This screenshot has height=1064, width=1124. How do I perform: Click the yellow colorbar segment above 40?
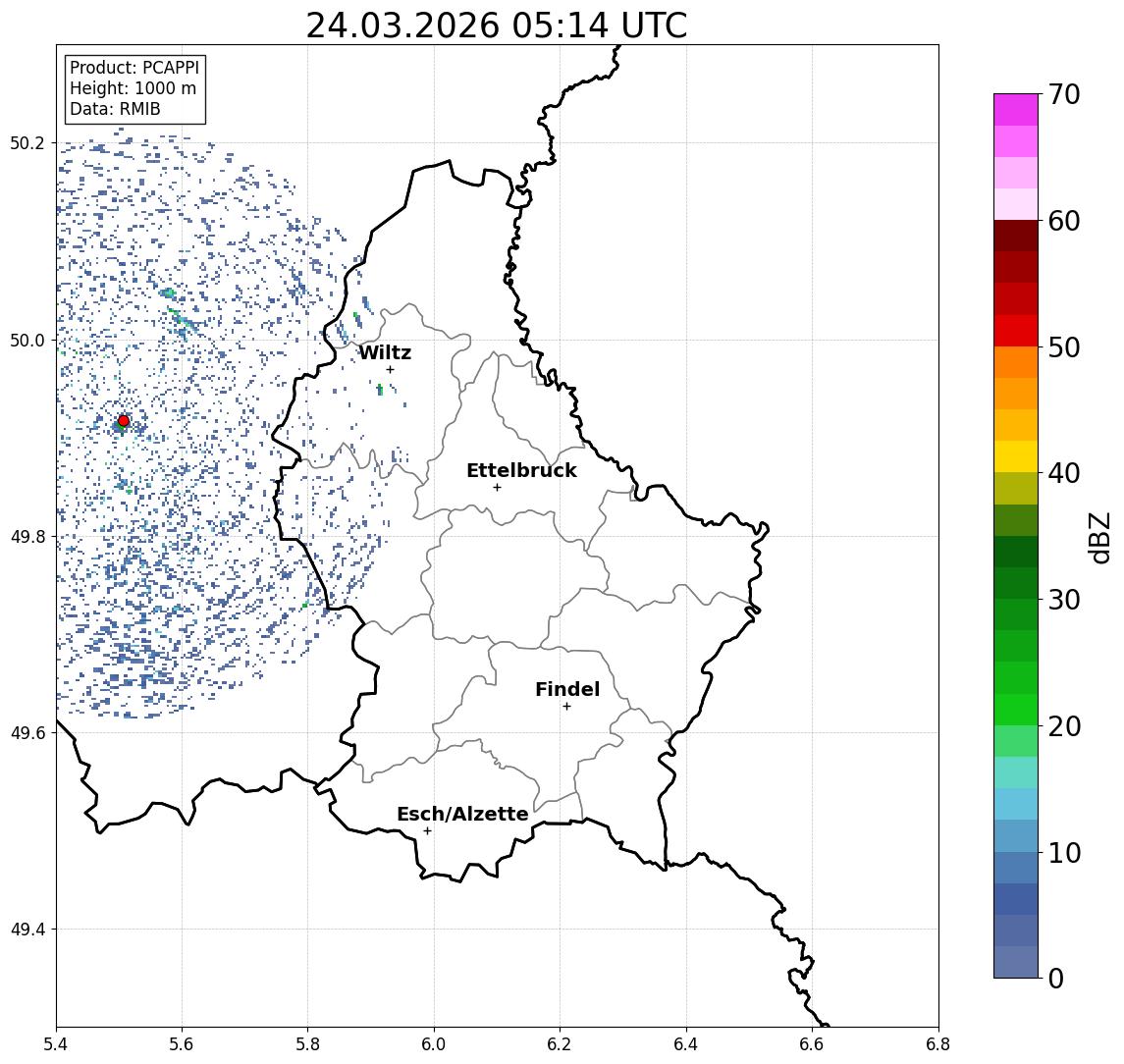pos(1016,456)
